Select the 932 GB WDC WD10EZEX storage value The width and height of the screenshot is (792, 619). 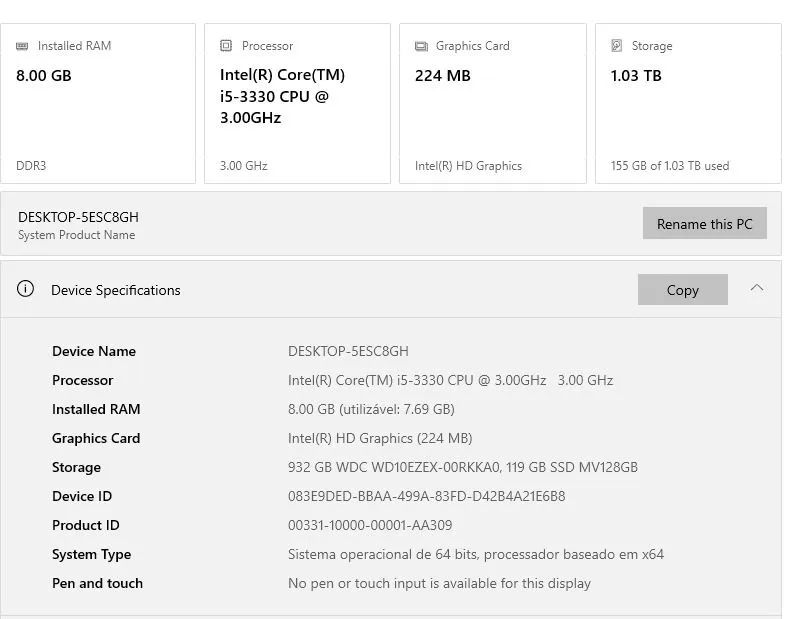click(463, 467)
